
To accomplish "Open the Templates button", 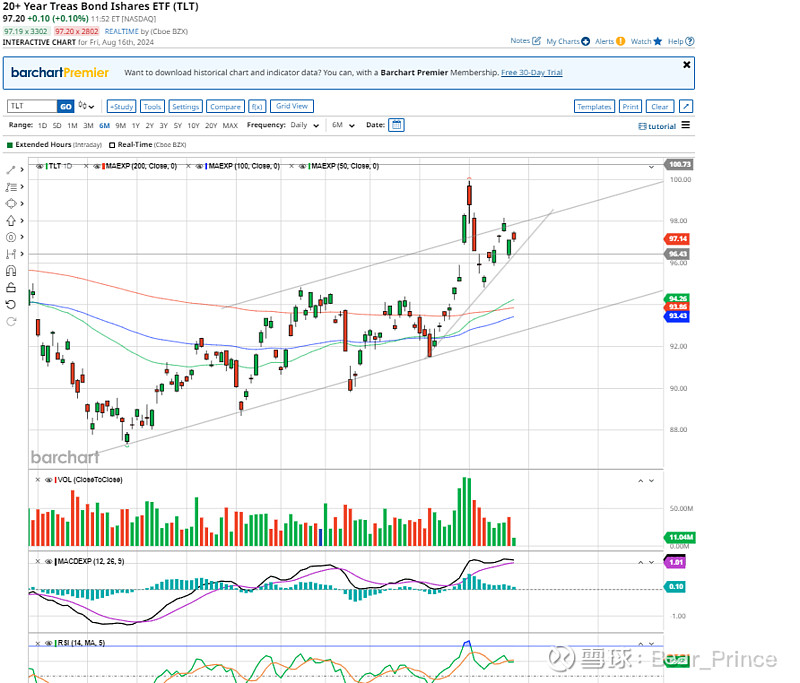I will pyautogui.click(x=594, y=106).
